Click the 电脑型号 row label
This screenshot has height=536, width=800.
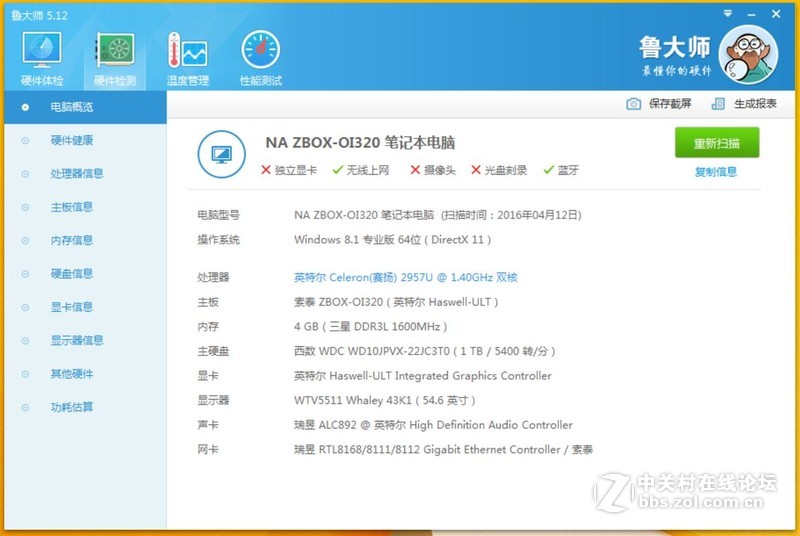[x=218, y=215]
